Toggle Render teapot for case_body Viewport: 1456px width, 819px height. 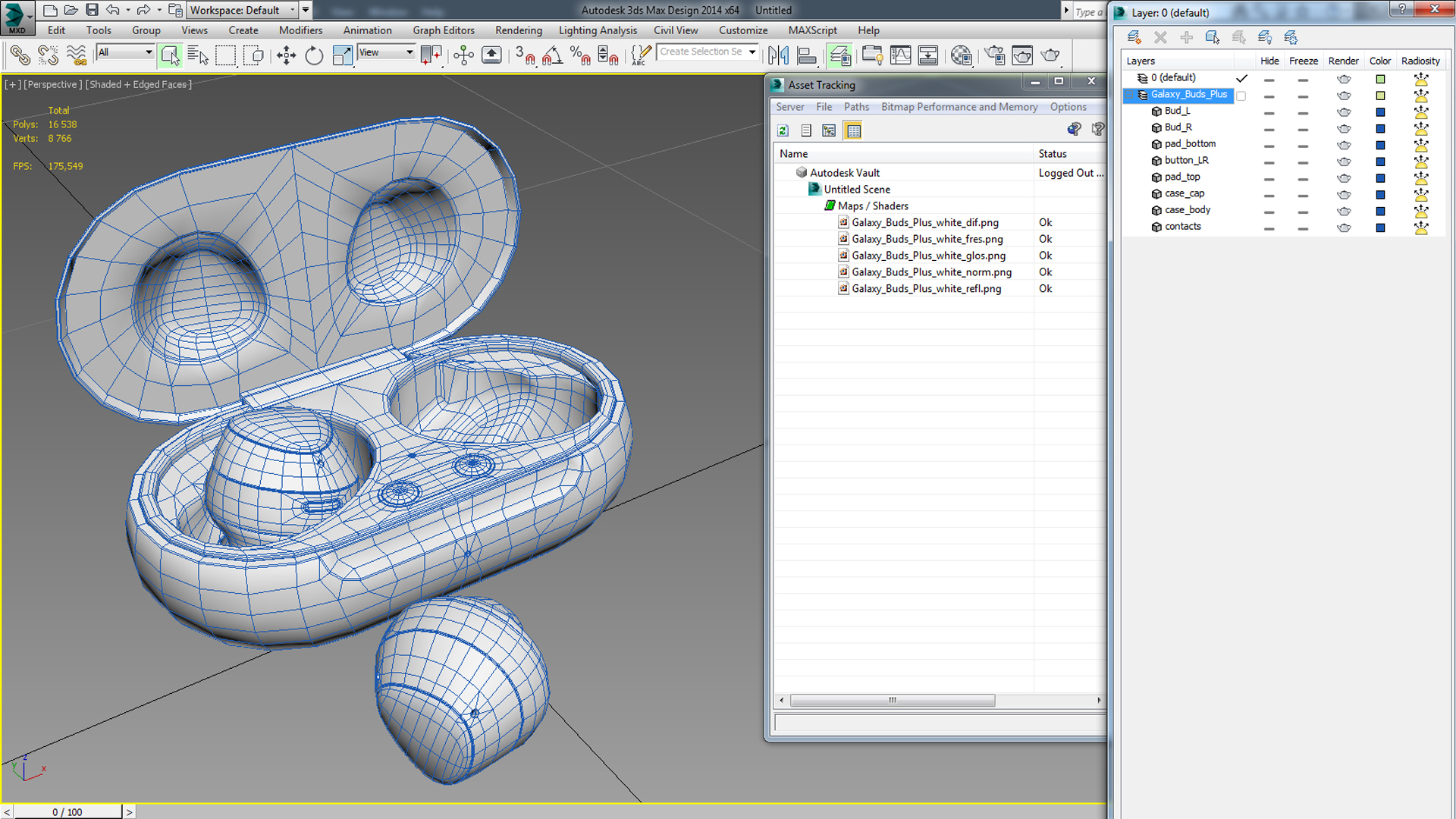pos(1344,211)
